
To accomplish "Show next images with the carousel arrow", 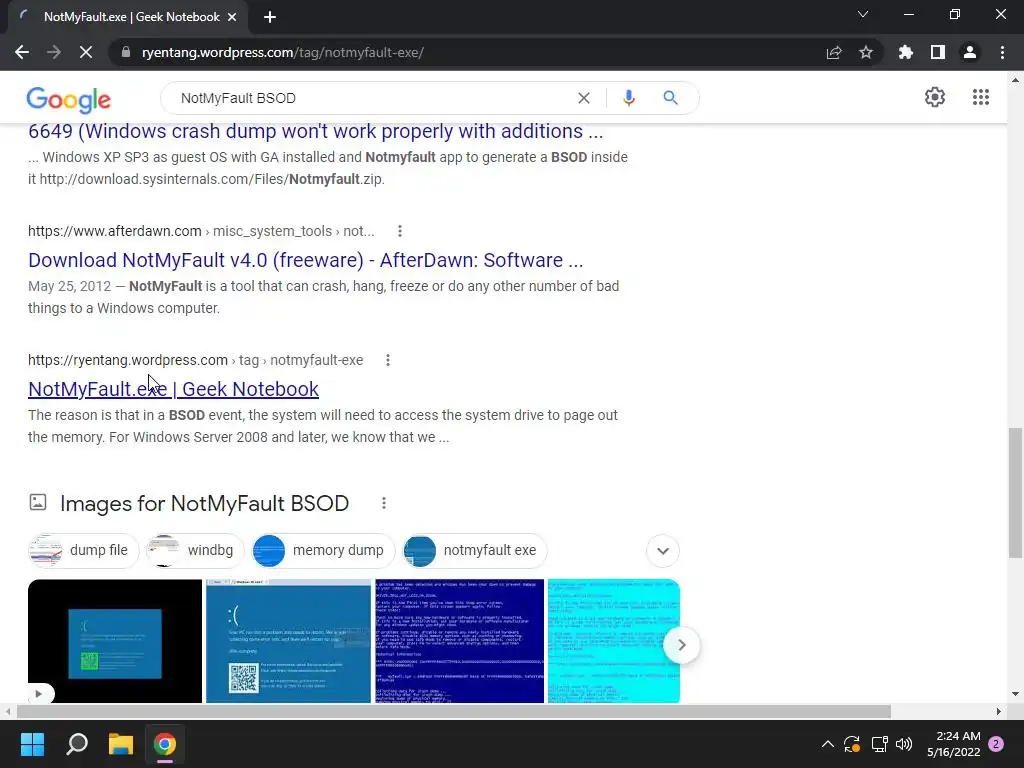I will pos(681,645).
